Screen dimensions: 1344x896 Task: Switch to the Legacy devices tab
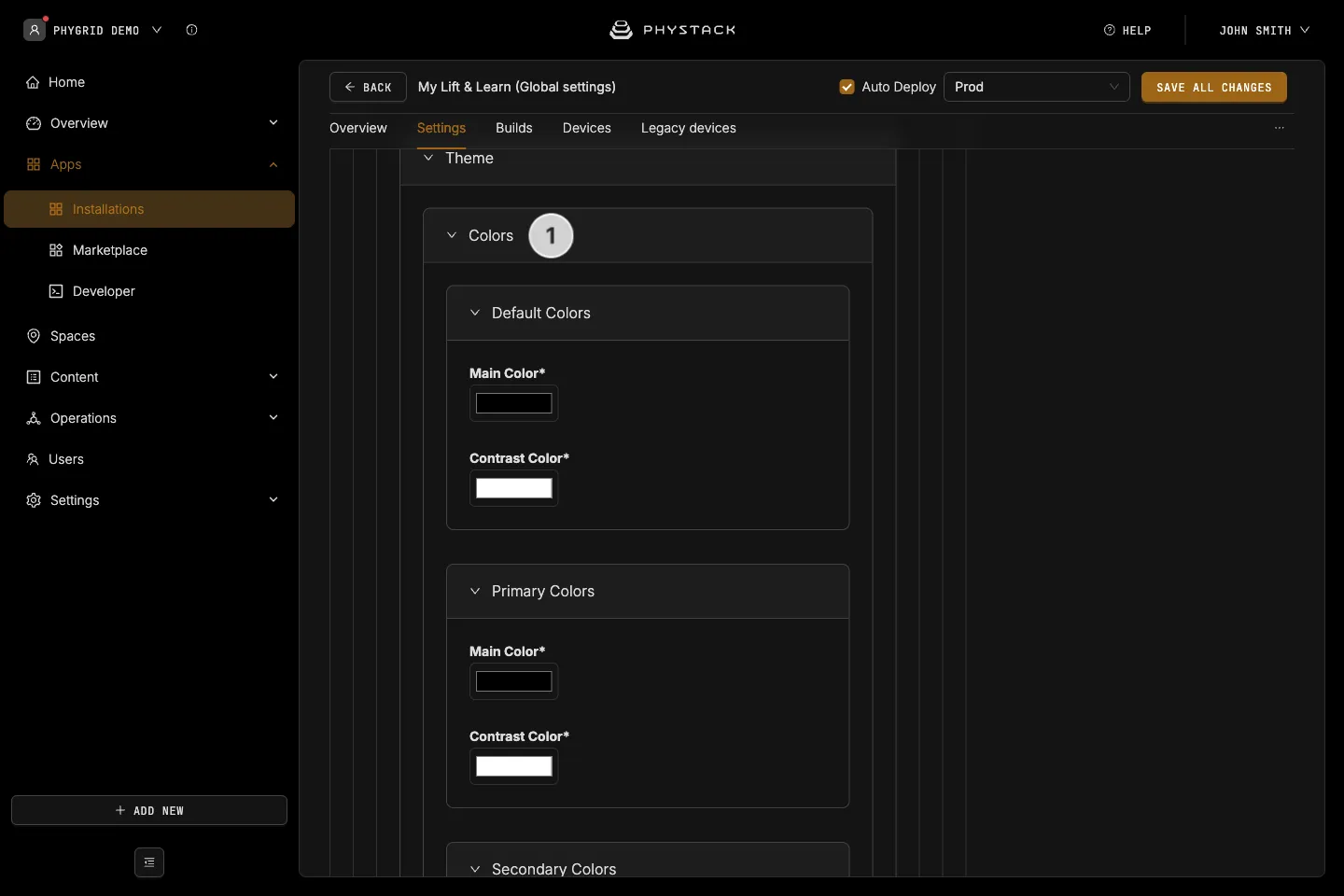click(x=689, y=128)
